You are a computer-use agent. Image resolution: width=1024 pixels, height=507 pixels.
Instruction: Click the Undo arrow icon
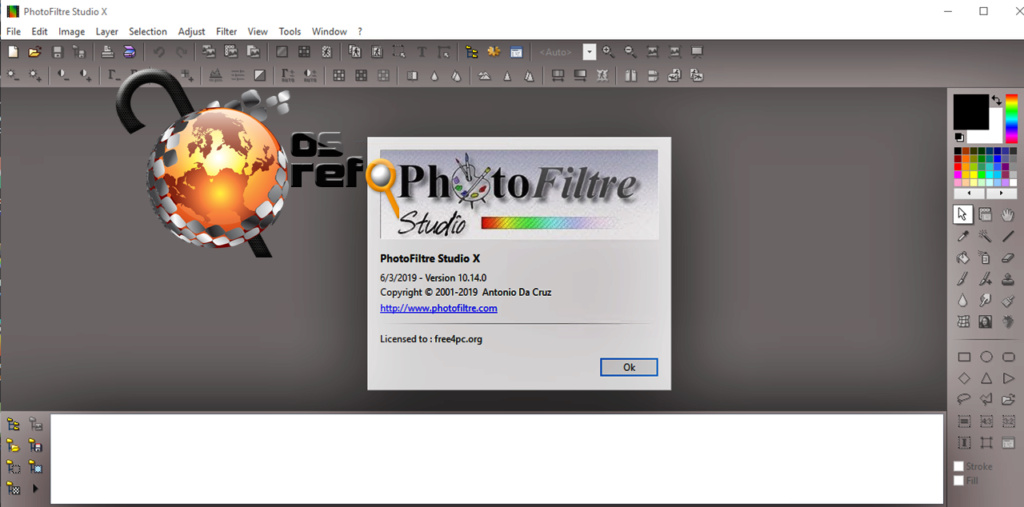point(159,52)
